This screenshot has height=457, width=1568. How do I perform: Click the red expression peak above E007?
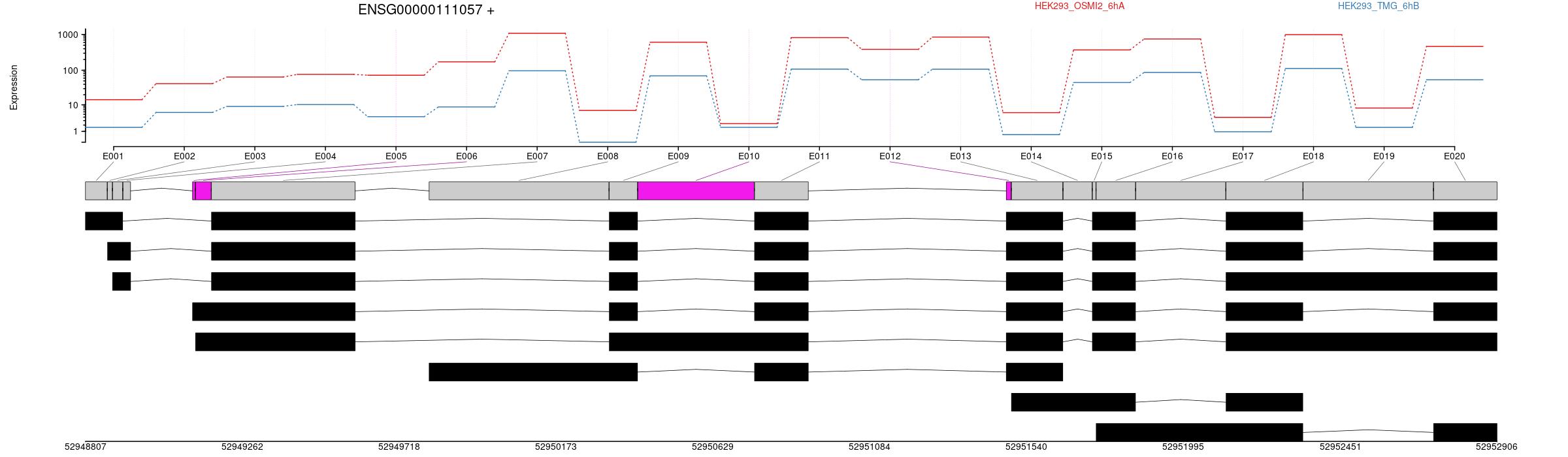coord(537,33)
